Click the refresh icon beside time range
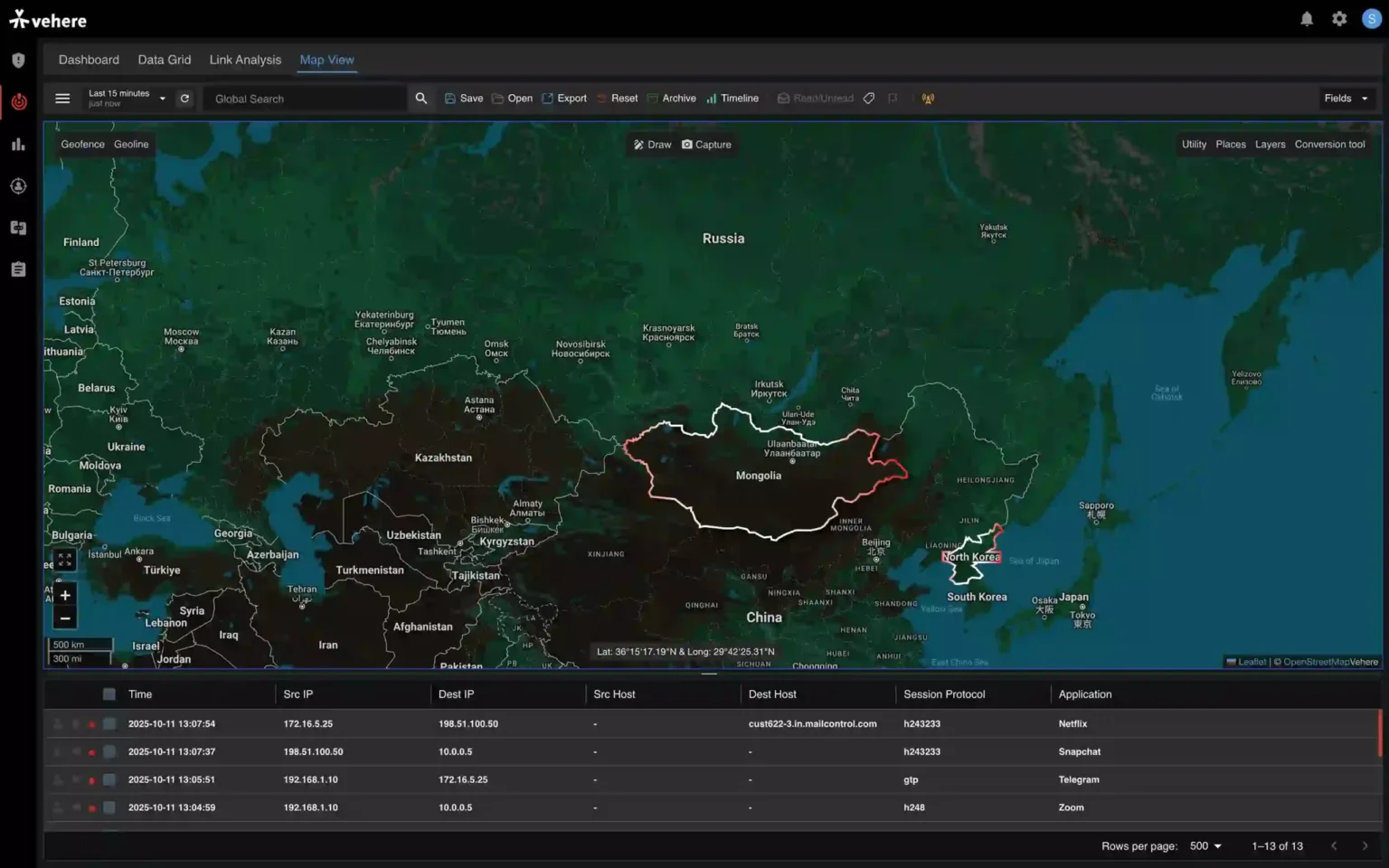Image resolution: width=1389 pixels, height=868 pixels. [x=184, y=99]
